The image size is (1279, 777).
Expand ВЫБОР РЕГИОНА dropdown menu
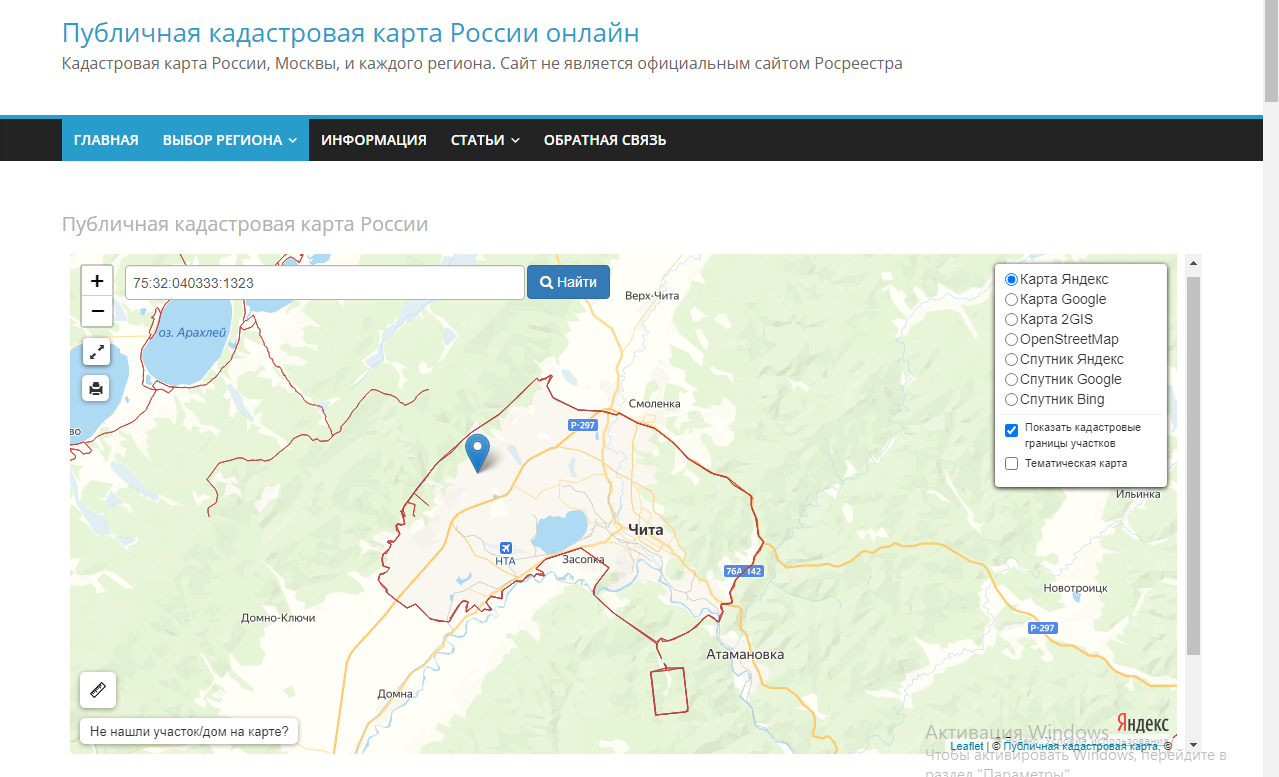click(229, 140)
